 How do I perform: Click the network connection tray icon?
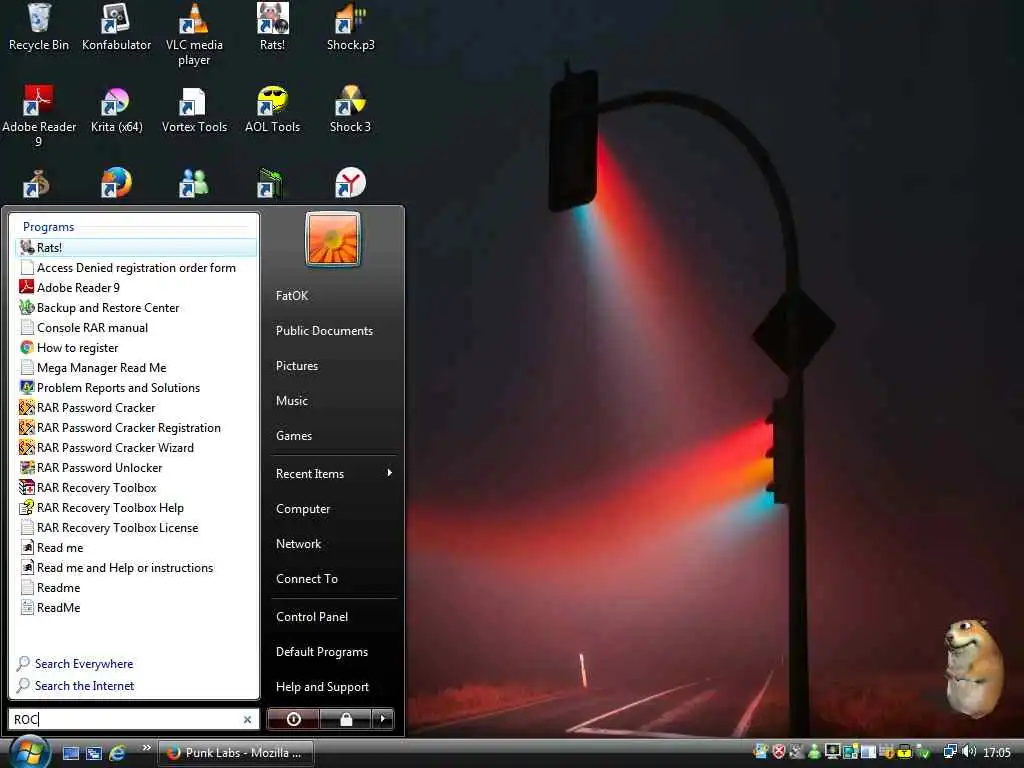(950, 752)
